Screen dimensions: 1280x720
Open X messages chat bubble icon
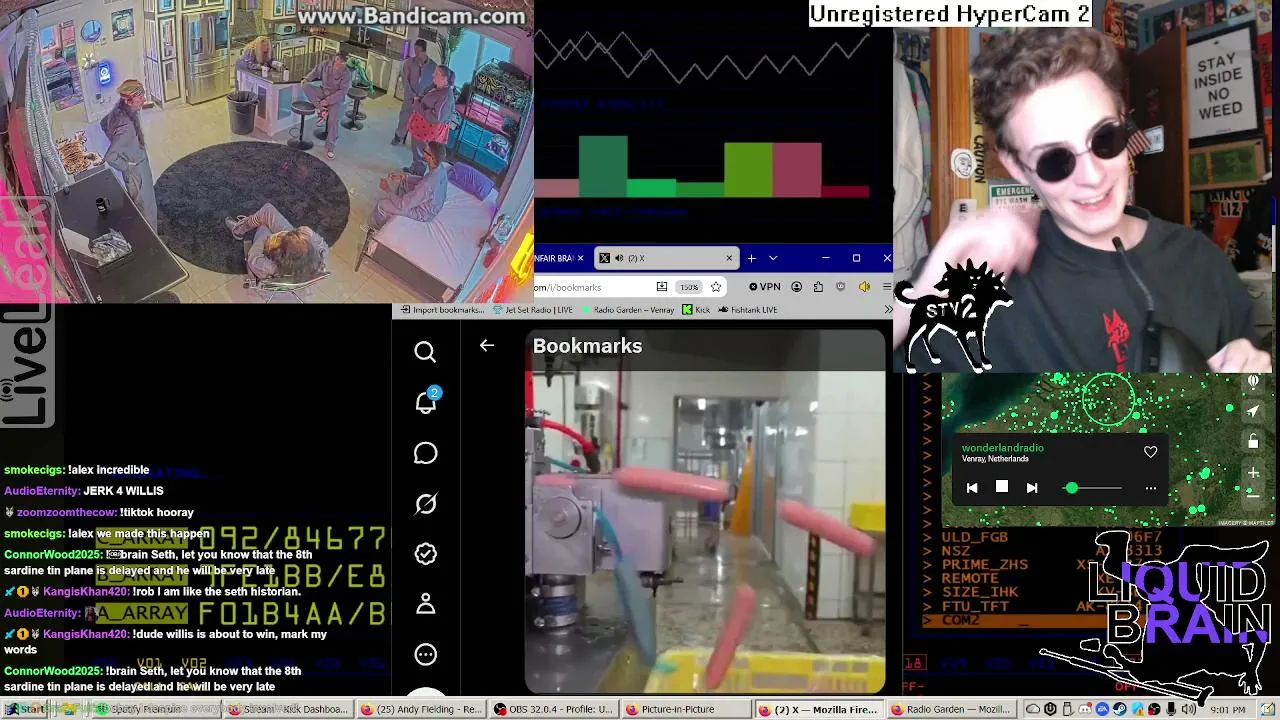(x=425, y=453)
